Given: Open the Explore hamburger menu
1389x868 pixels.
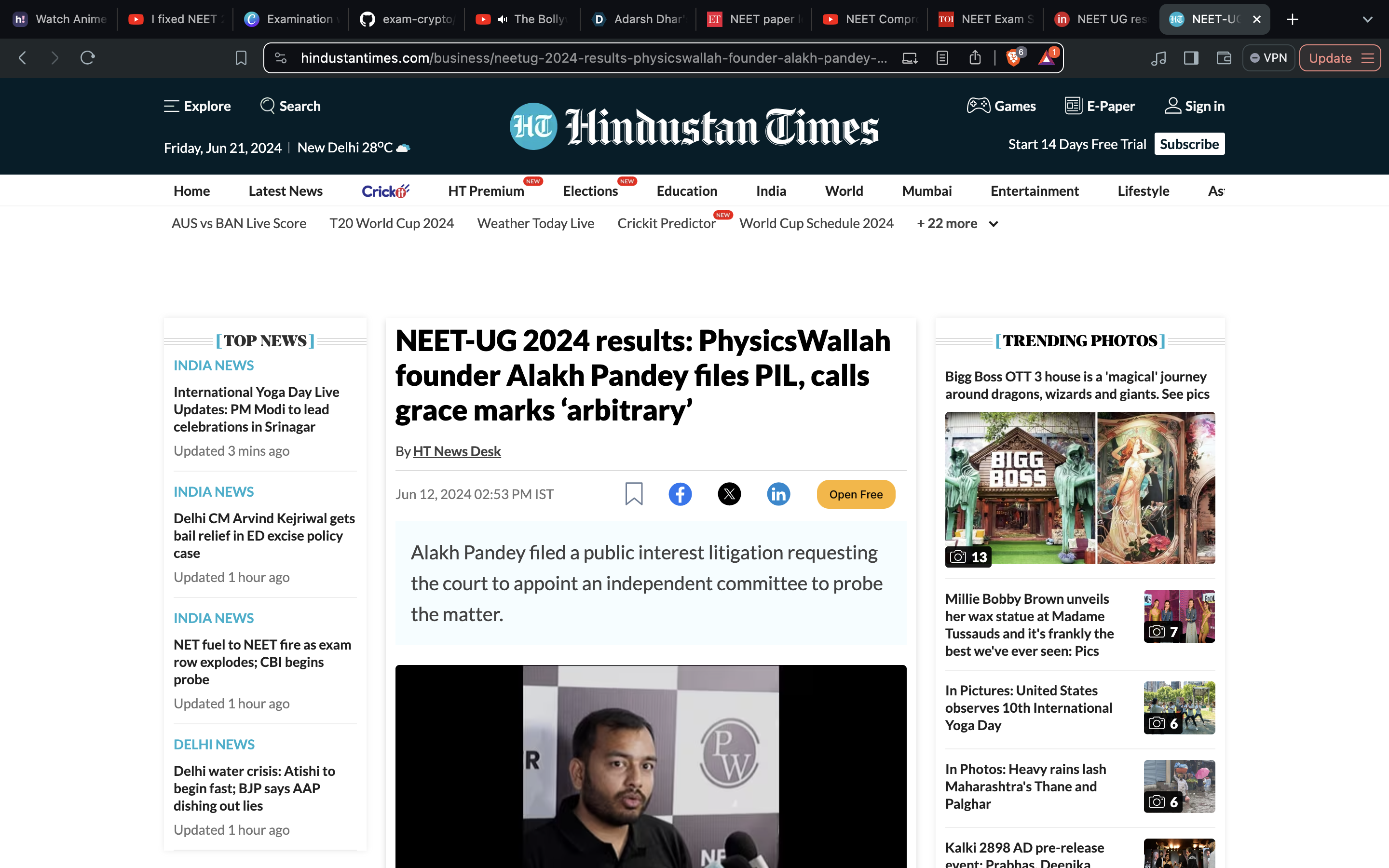Looking at the screenshot, I should pyautogui.click(x=171, y=106).
